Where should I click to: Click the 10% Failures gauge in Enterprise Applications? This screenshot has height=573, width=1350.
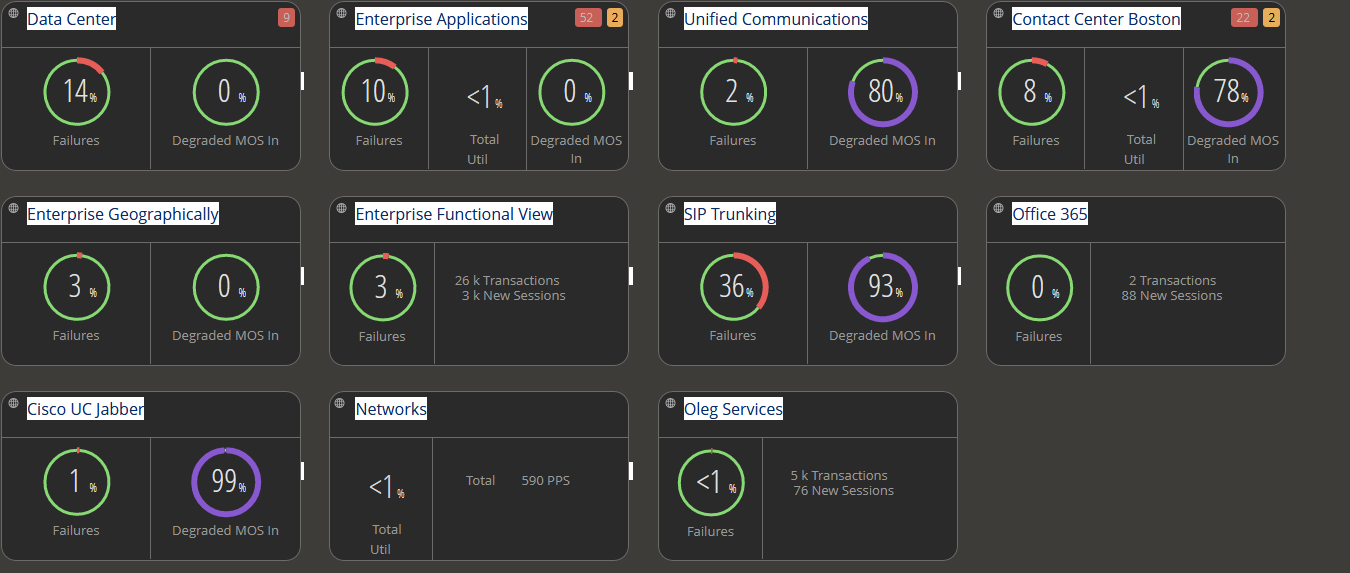(375, 91)
